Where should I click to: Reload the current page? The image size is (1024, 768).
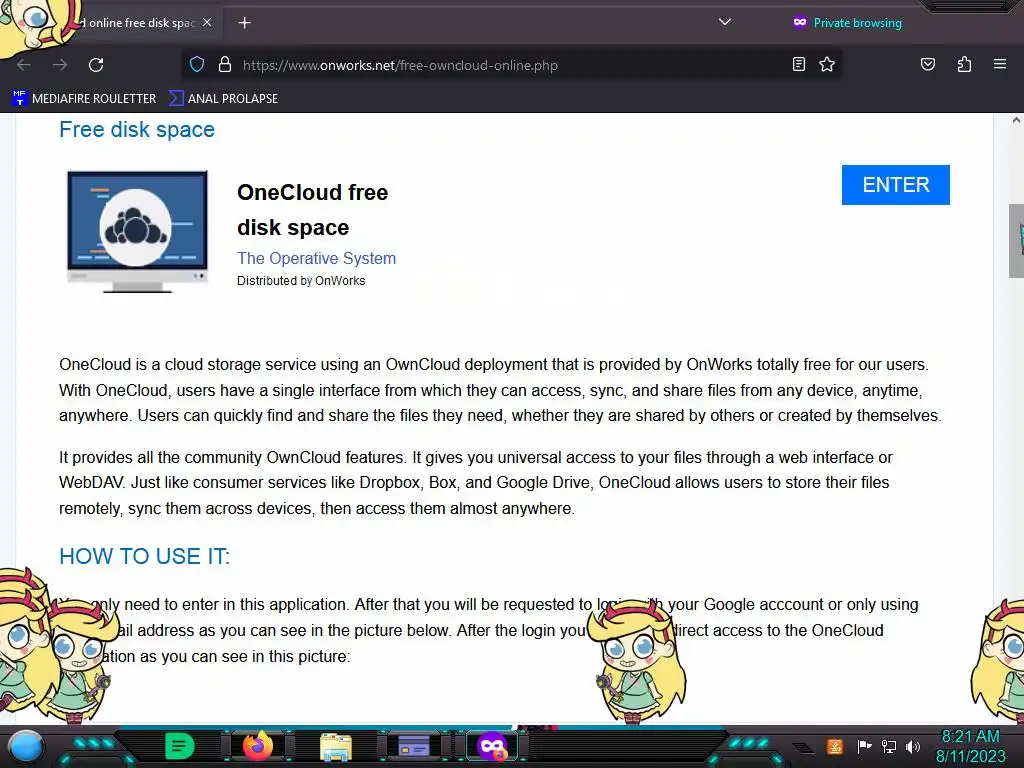[x=96, y=65]
